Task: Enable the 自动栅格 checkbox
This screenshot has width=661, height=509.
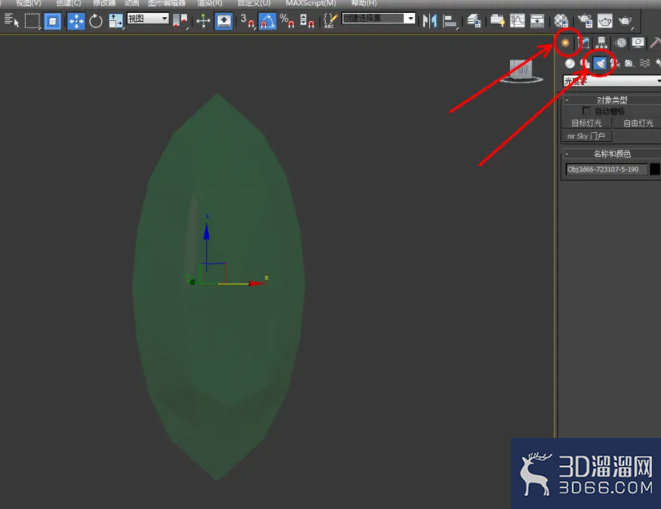Action: pos(586,111)
